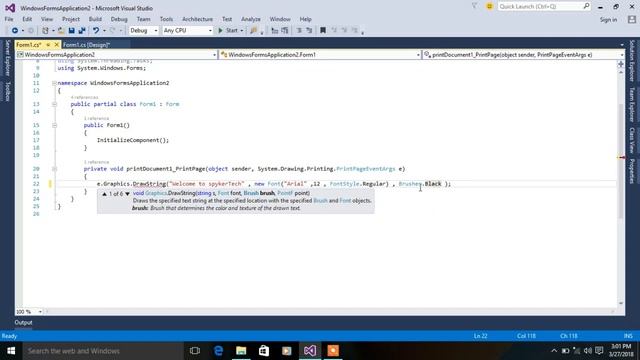This screenshot has height=360, width=640.
Task: Open the Store app from the taskbar
Action: coord(264,351)
